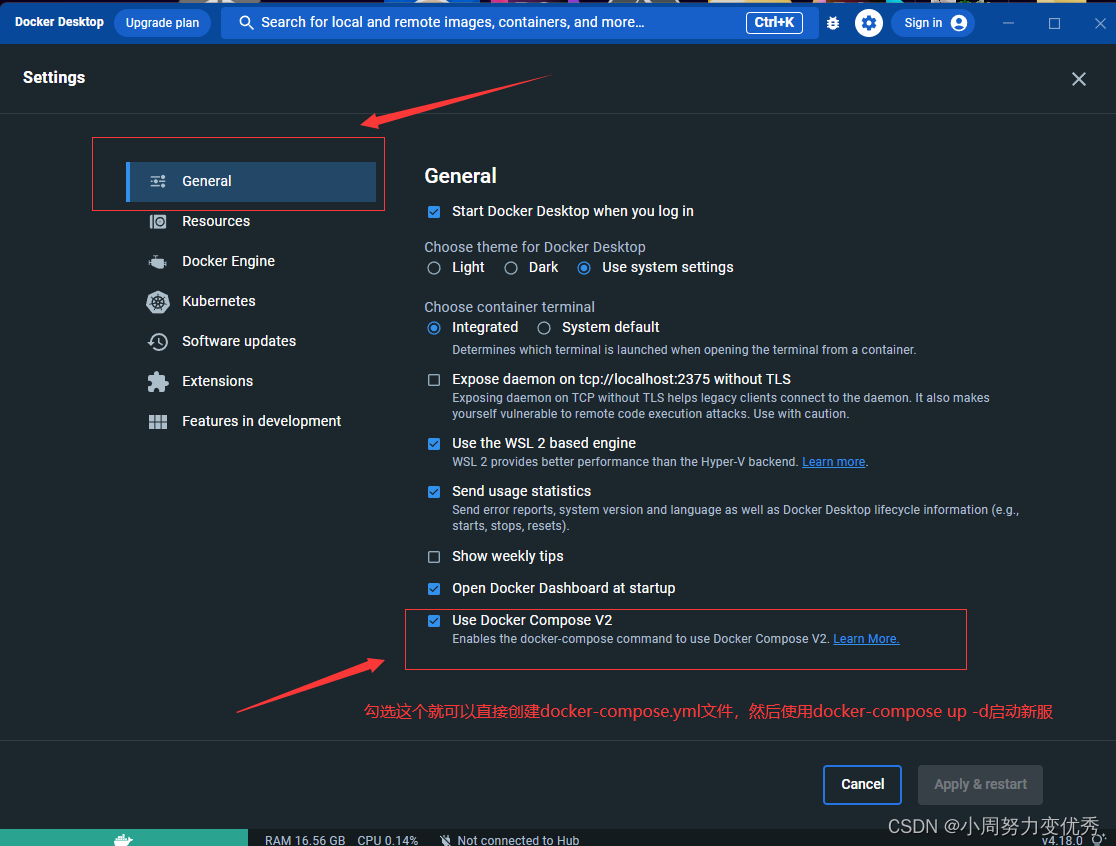Viewport: 1116px width, 846px height.
Task: Open the General settings tab
Action: coord(251,181)
